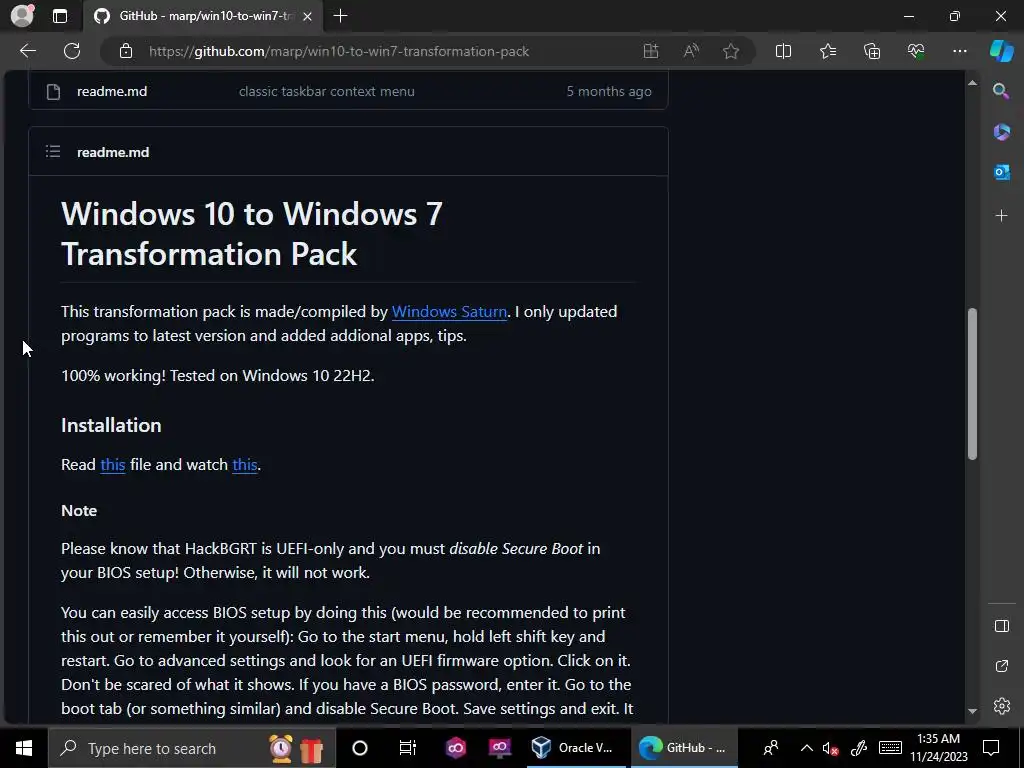Add a new sidebar app with plus
This screenshot has height=768, width=1024.
click(x=1001, y=216)
